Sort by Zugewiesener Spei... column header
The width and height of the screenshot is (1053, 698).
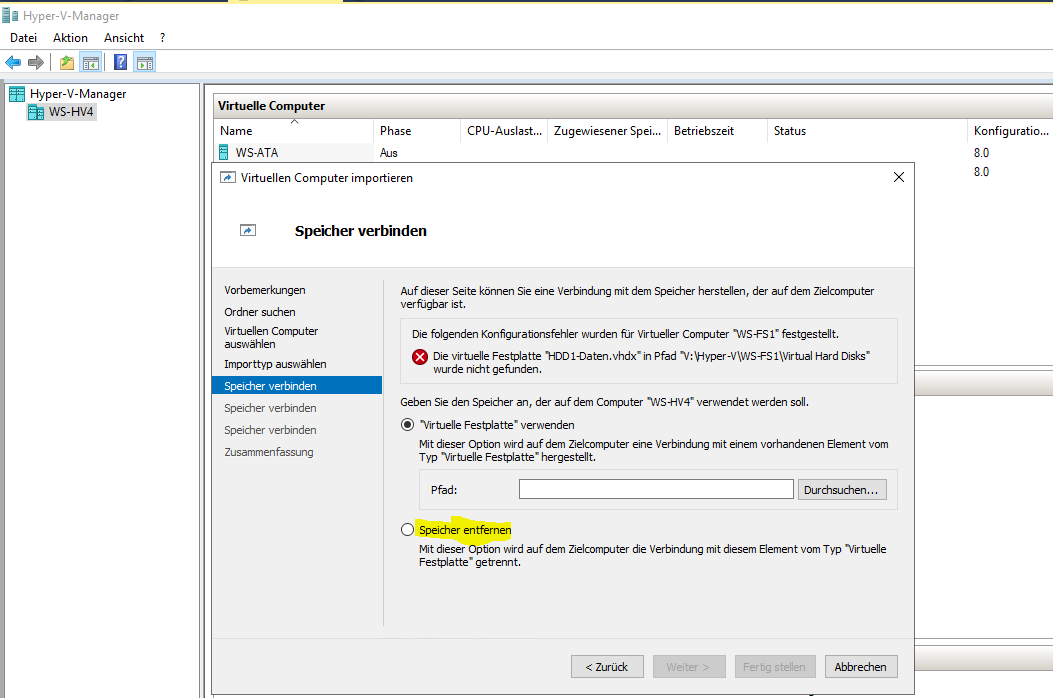click(x=608, y=130)
